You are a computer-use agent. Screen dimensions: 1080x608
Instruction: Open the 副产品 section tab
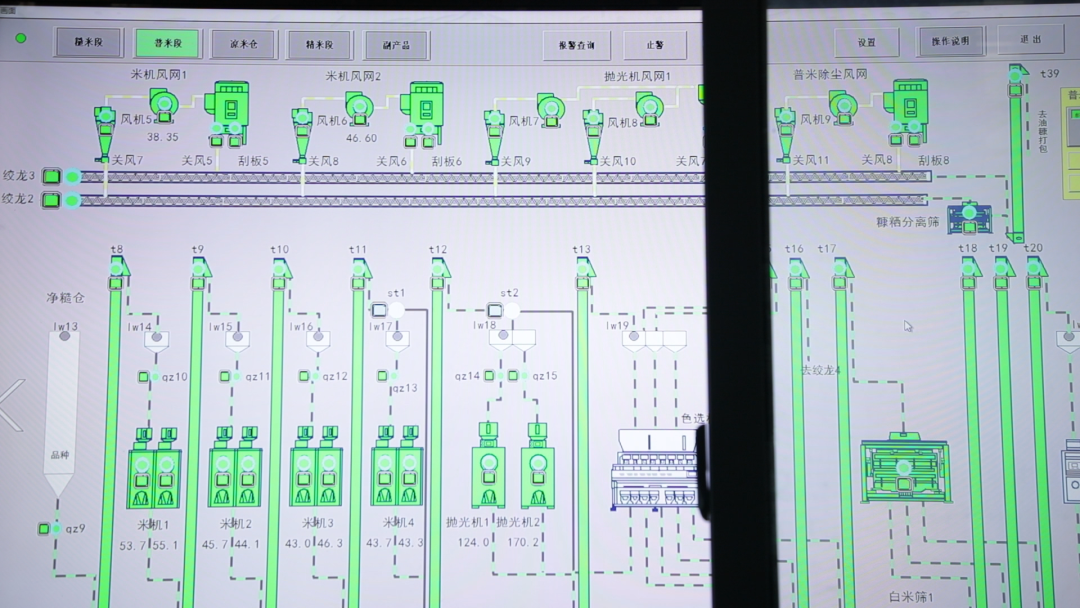396,45
